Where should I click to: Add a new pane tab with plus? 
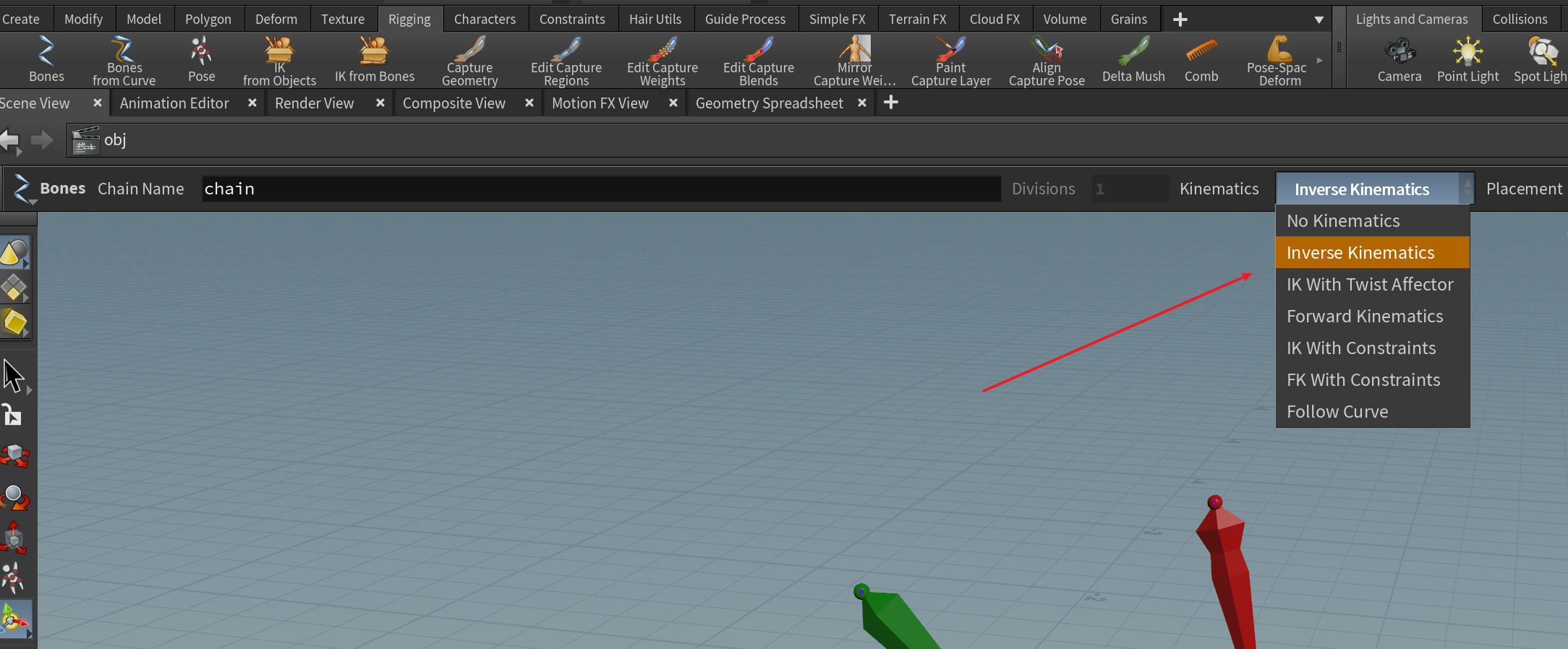click(x=891, y=103)
